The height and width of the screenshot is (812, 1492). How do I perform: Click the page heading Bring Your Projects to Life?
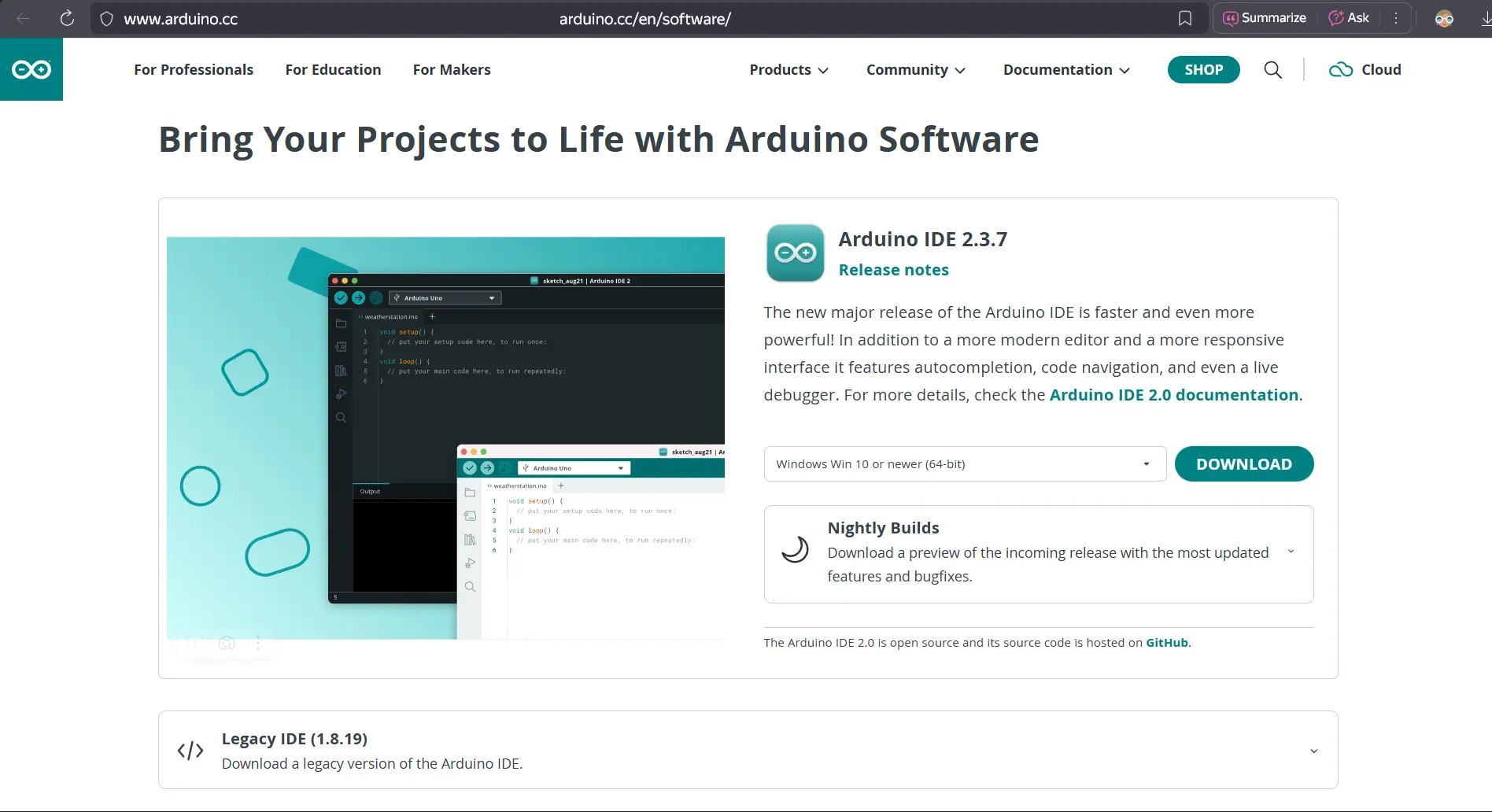tap(599, 139)
